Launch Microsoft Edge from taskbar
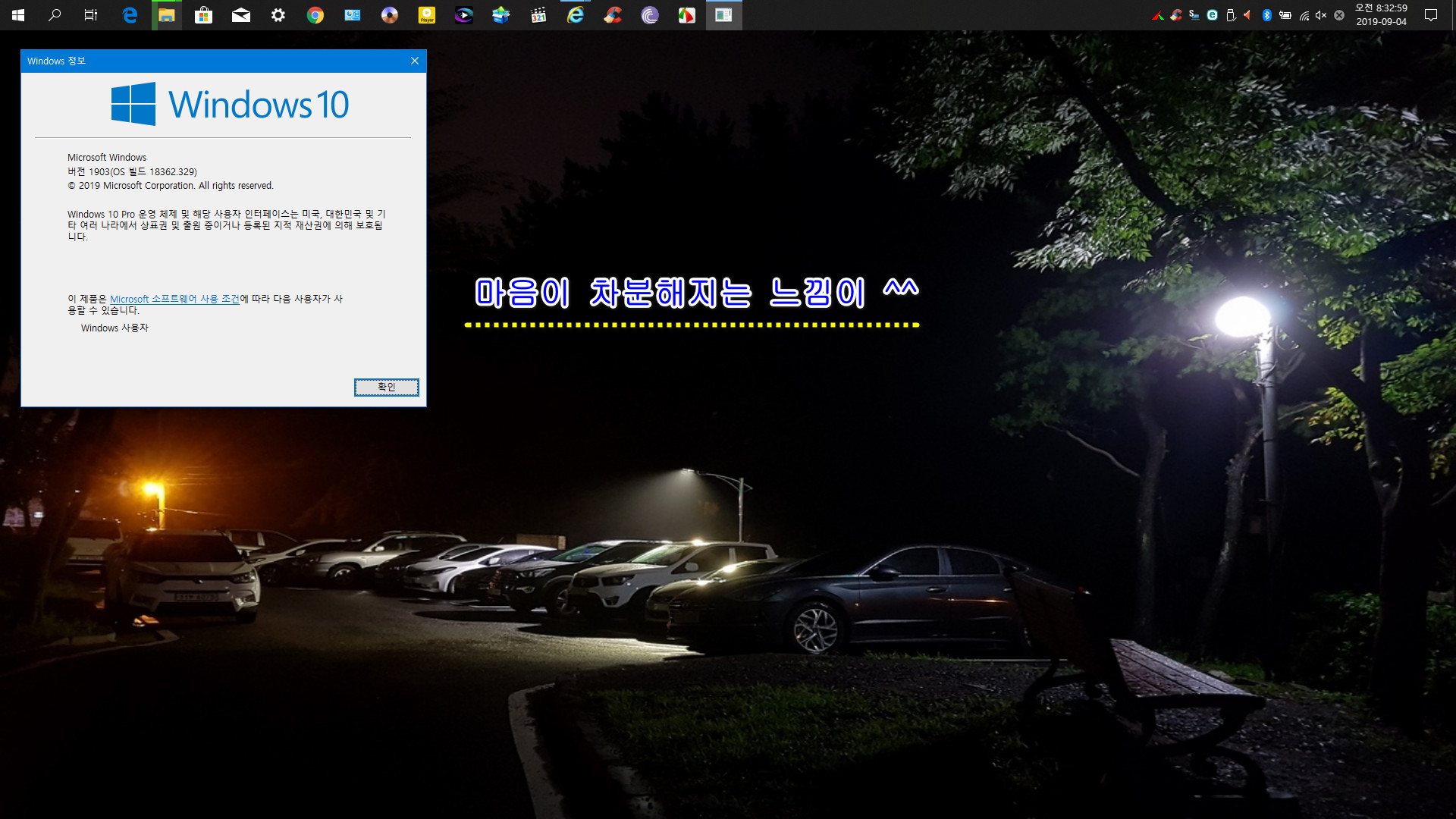The image size is (1456, 819). [130, 15]
